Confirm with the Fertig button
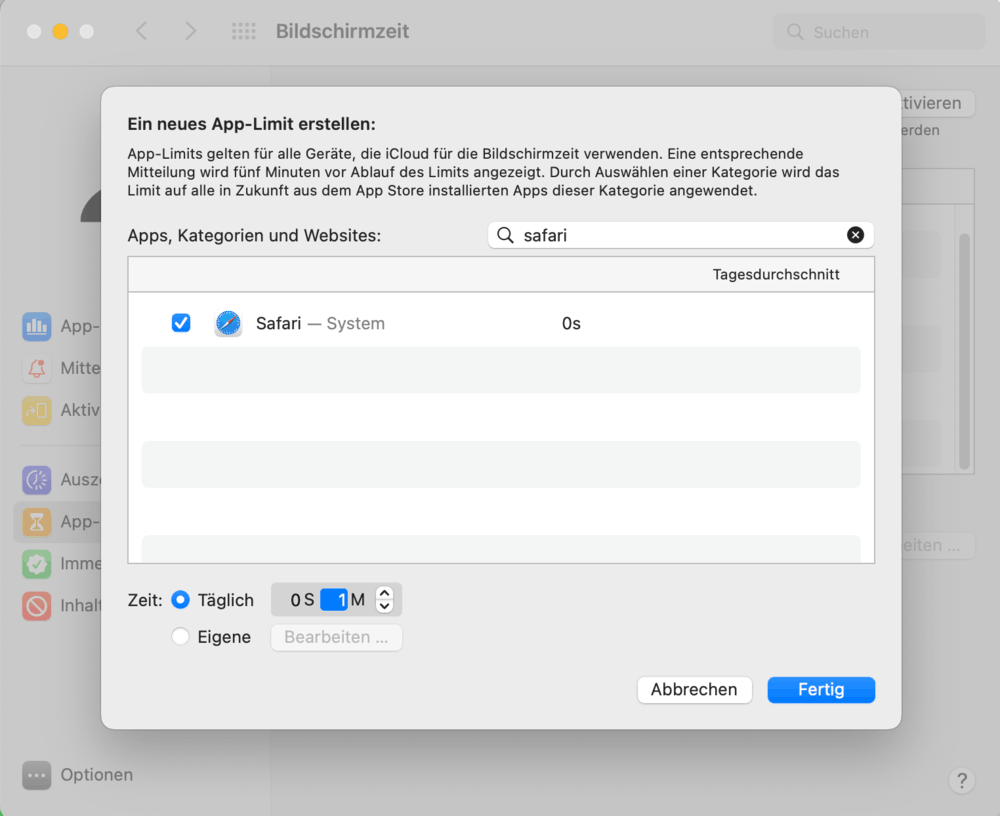The image size is (1000, 816). [821, 690]
